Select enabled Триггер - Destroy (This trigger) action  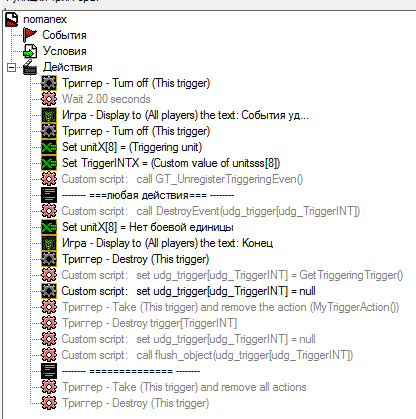click(136, 259)
